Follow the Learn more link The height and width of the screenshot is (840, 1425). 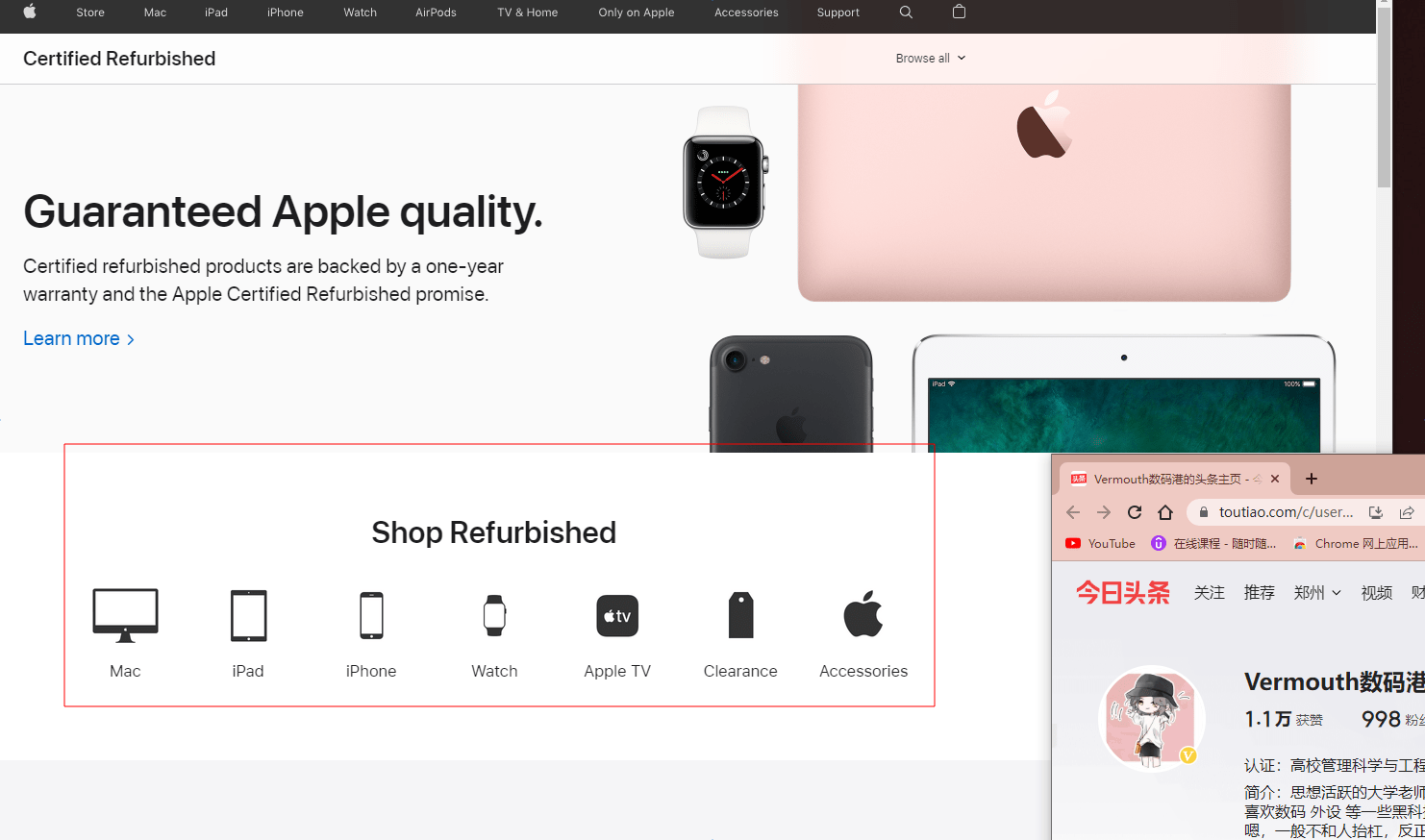pos(79,338)
